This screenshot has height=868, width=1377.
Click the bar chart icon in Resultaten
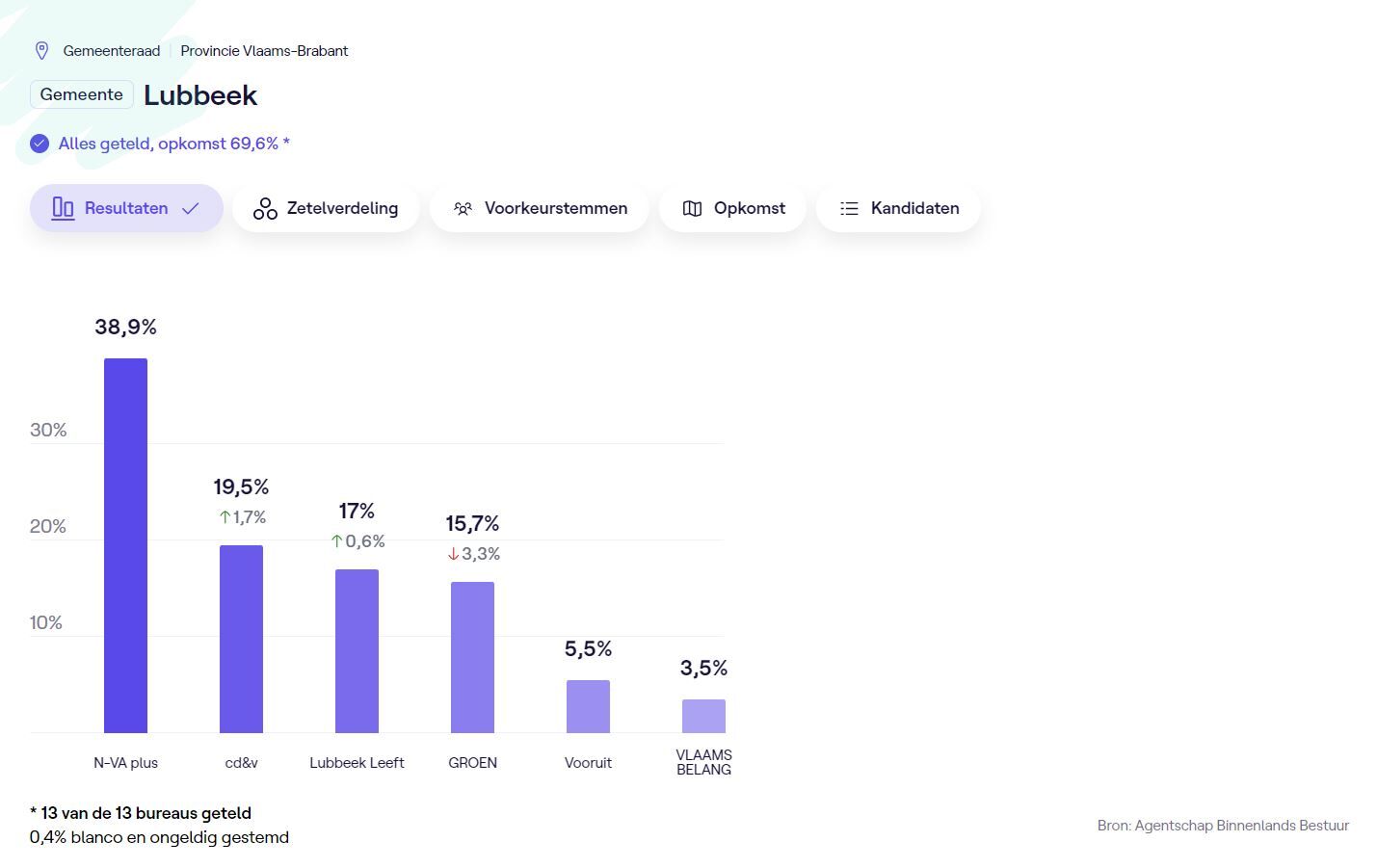coord(63,208)
